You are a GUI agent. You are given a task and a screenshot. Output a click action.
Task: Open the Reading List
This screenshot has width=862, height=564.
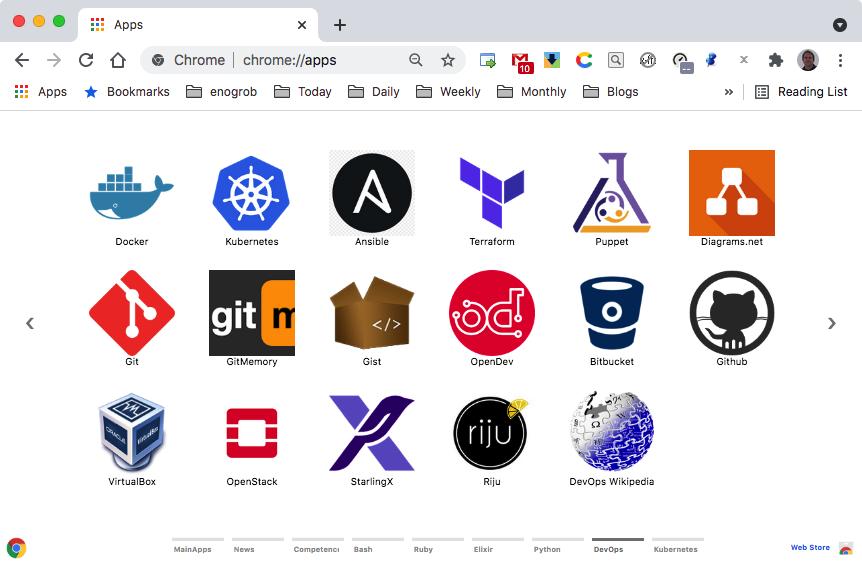pyautogui.click(x=802, y=92)
